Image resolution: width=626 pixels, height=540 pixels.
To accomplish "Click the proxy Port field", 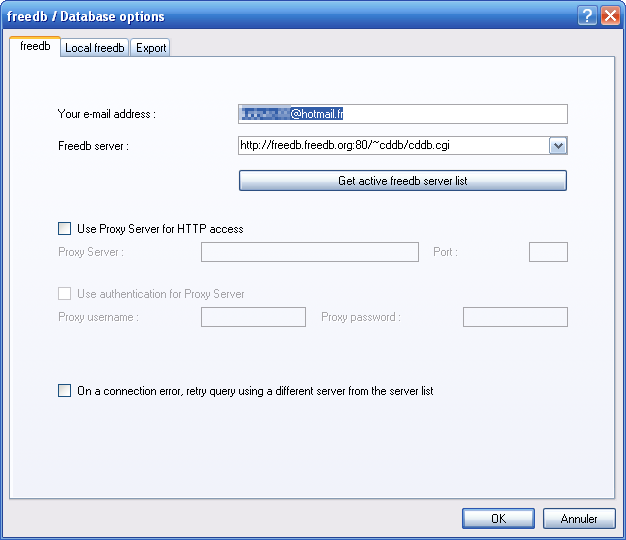I will coord(548,252).
